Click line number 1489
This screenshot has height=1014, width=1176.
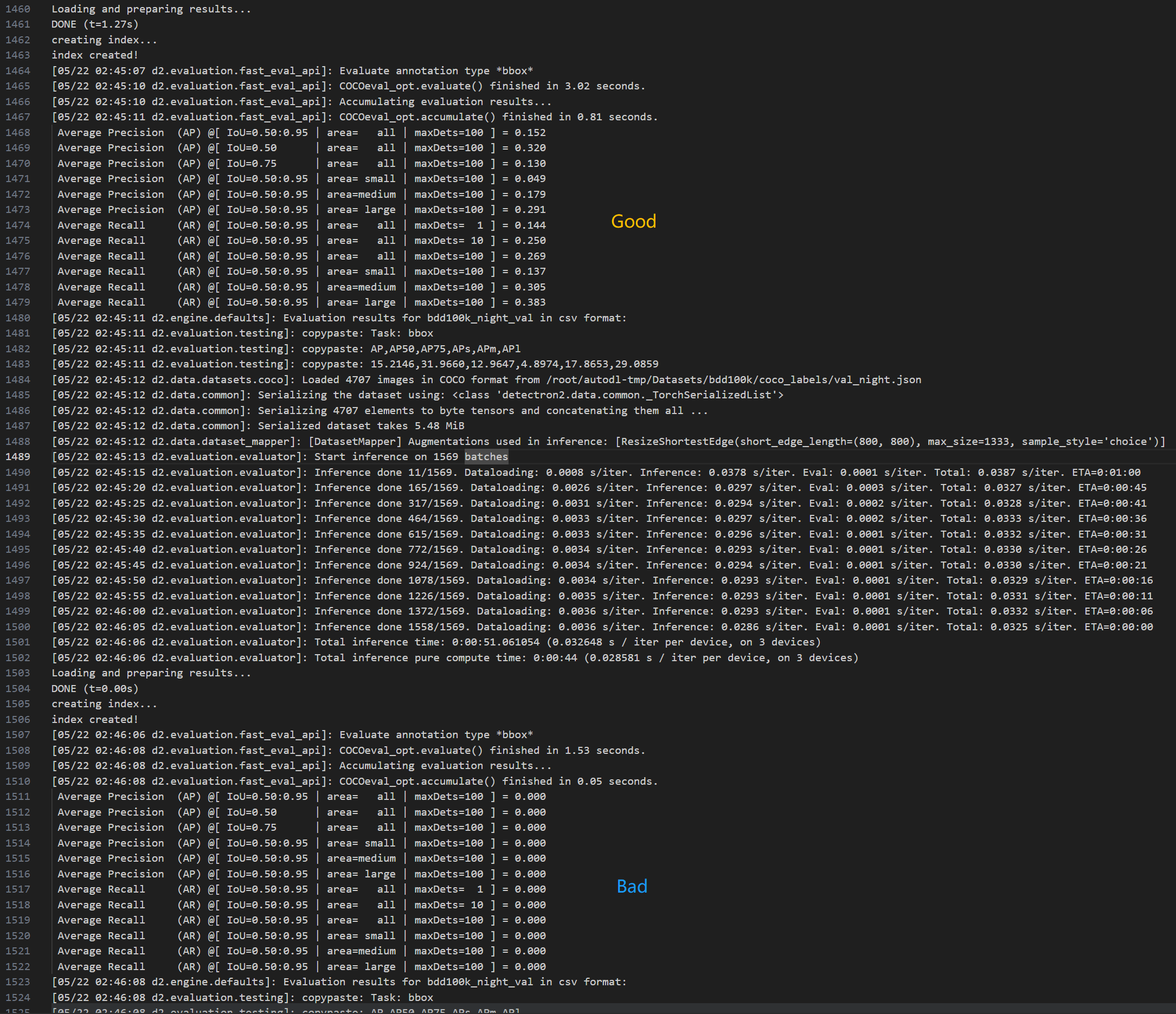(17, 457)
